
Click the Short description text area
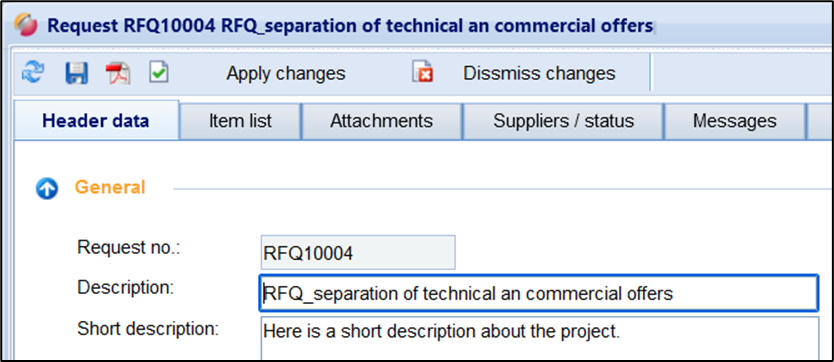pos(540,338)
